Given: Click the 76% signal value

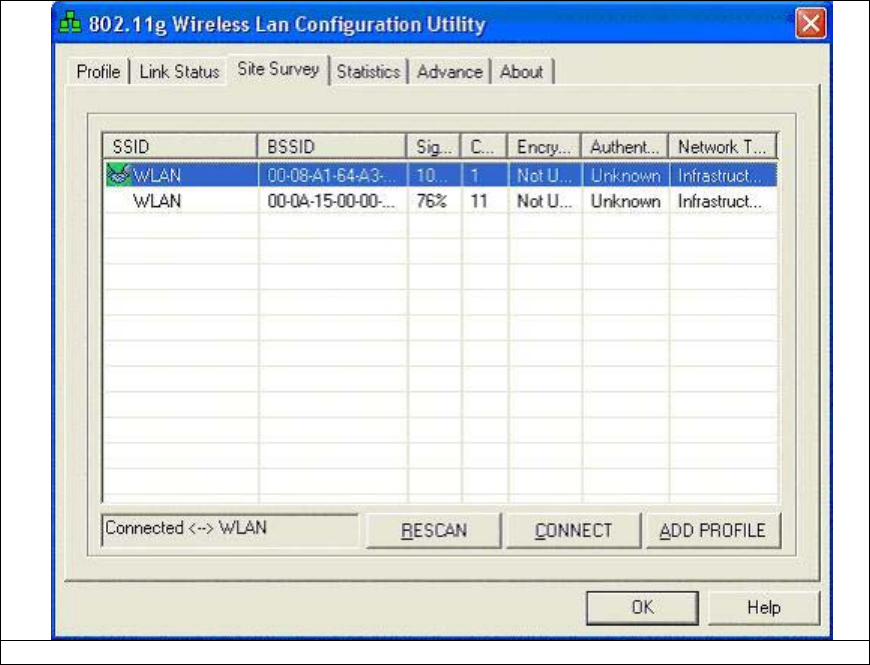Looking at the screenshot, I should tap(431, 201).
